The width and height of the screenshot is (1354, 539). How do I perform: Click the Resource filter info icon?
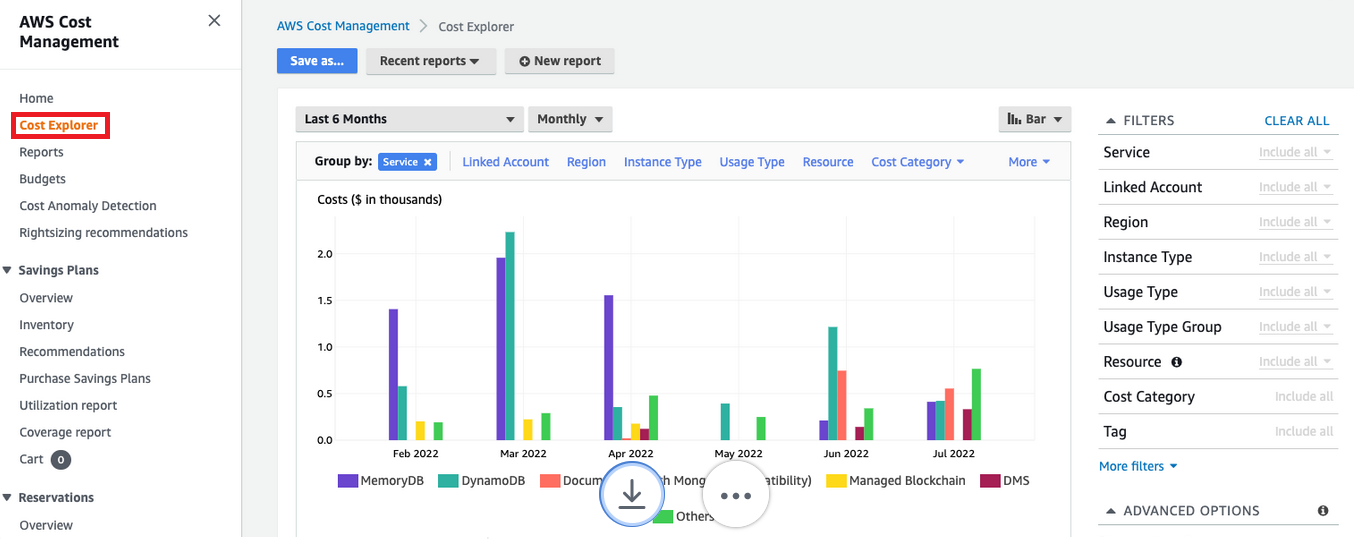[x=1176, y=362]
